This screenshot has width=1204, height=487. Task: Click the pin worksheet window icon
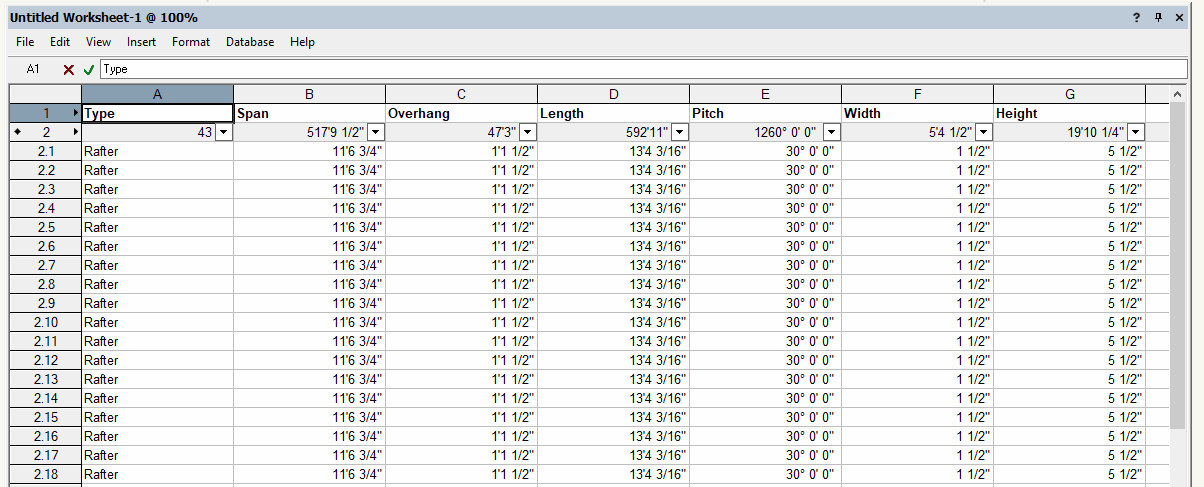click(x=1158, y=18)
